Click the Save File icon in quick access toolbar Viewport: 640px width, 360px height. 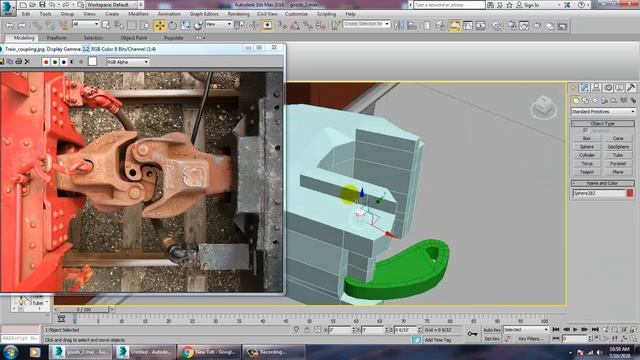coord(42,5)
